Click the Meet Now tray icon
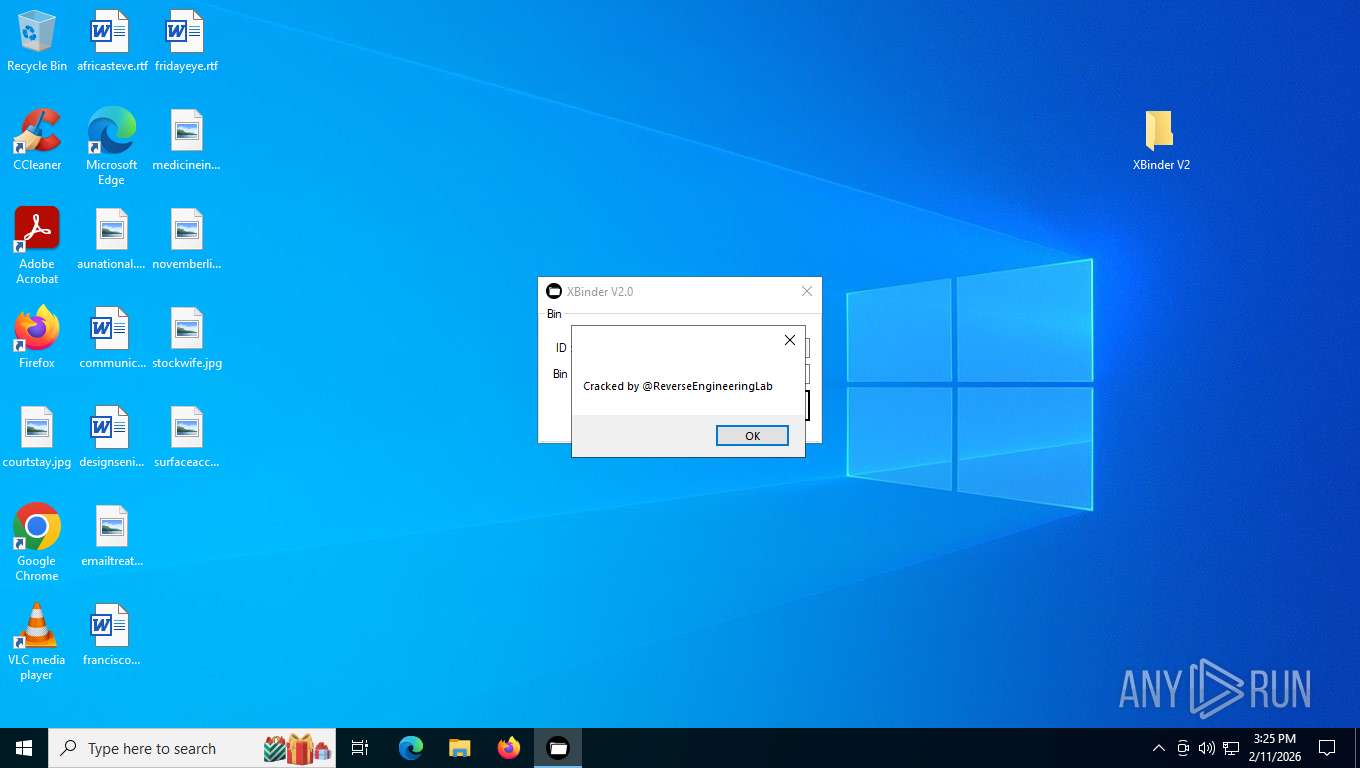The width and height of the screenshot is (1360, 768). point(1183,748)
